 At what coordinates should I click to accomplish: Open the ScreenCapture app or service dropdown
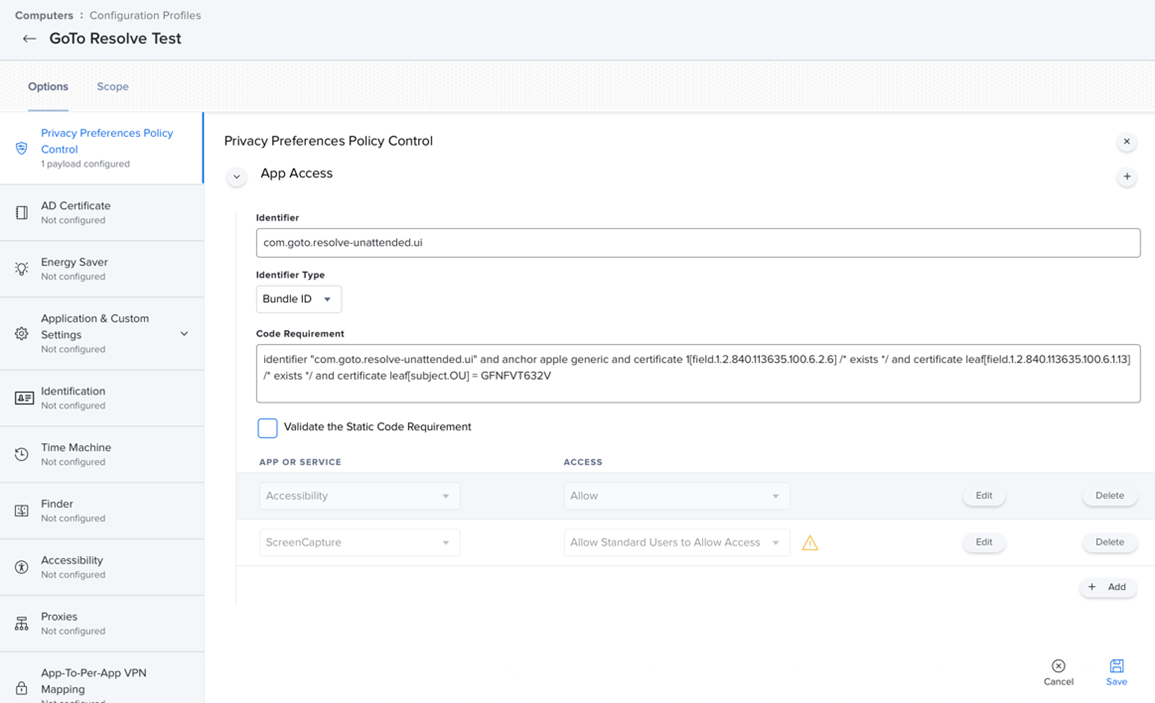[359, 542]
